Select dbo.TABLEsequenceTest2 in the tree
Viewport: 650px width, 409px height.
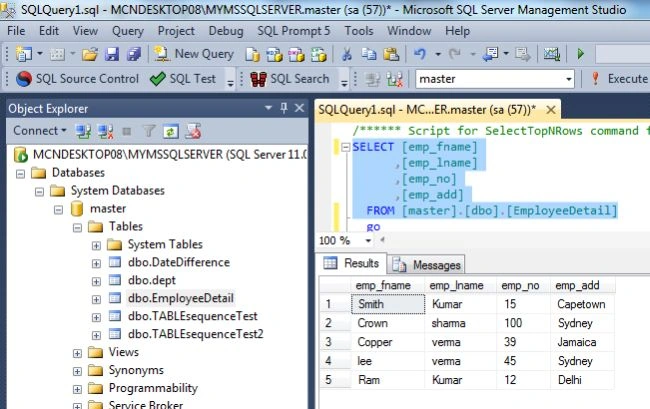tap(196, 334)
